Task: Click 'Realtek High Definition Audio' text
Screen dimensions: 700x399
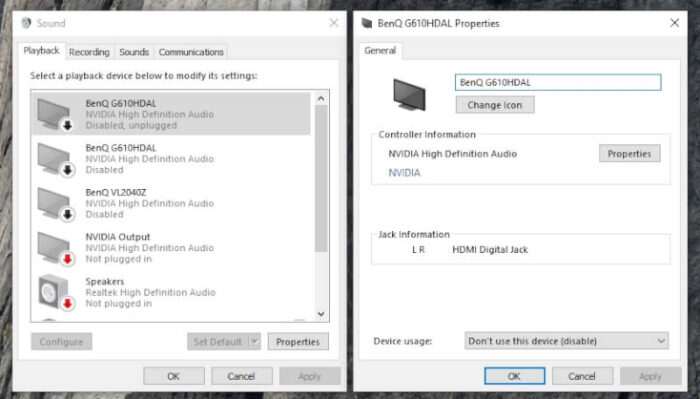Action: point(150,292)
